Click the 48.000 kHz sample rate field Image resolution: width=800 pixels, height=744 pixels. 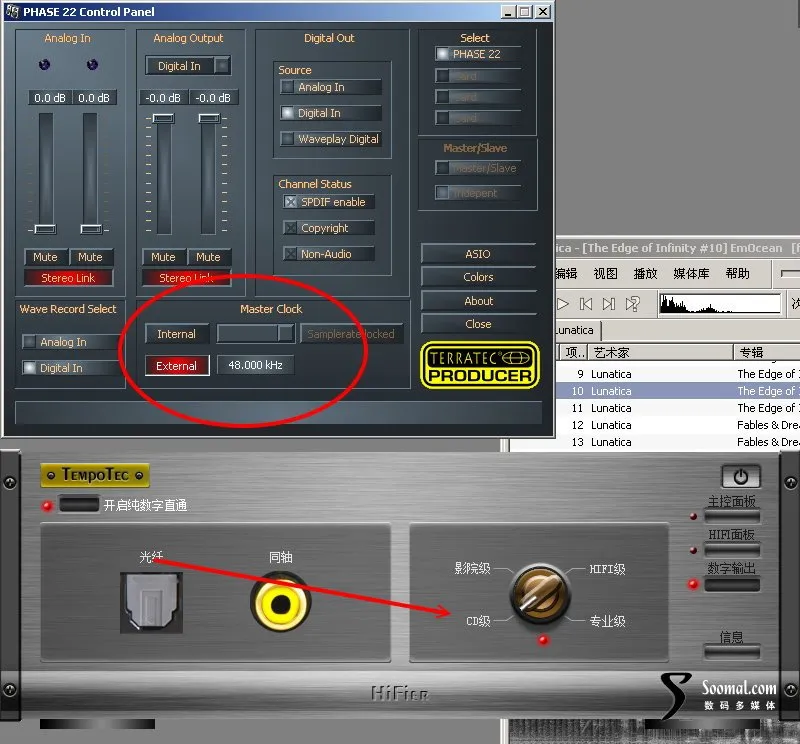(256, 365)
